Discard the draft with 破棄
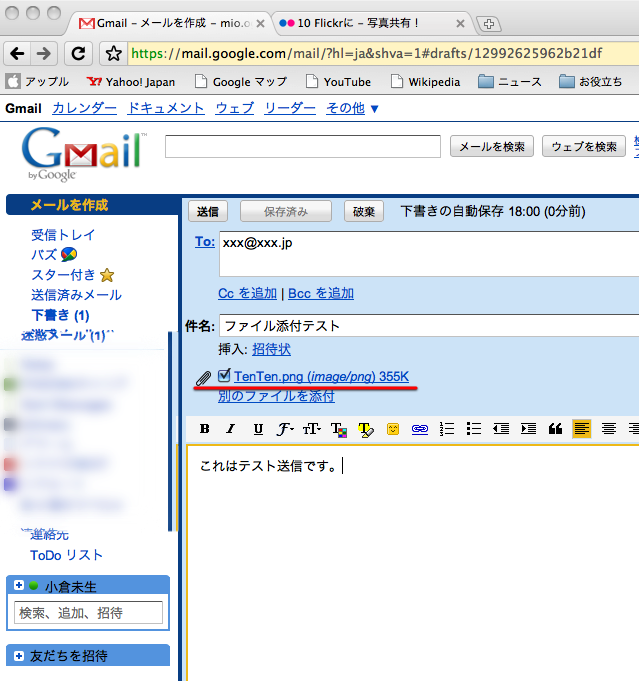The width and height of the screenshot is (639, 681). tap(364, 212)
